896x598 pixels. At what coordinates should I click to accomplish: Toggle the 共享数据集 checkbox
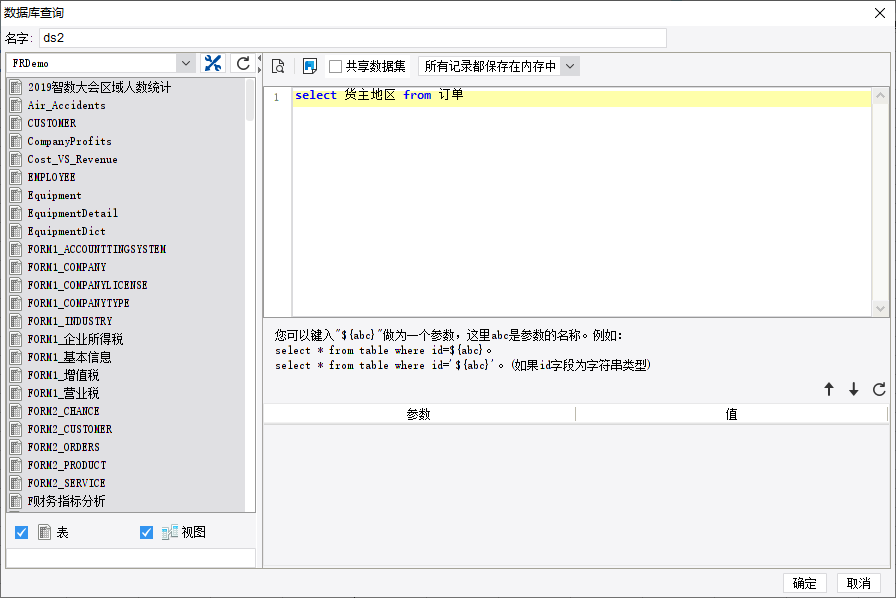[335, 66]
